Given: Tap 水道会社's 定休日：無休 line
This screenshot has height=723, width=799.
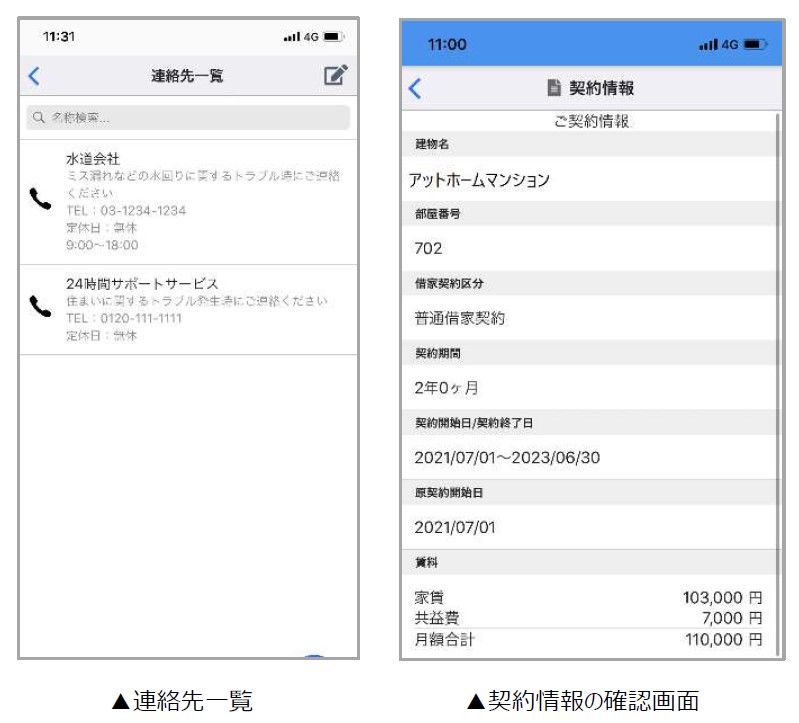Looking at the screenshot, I should coord(101,228).
